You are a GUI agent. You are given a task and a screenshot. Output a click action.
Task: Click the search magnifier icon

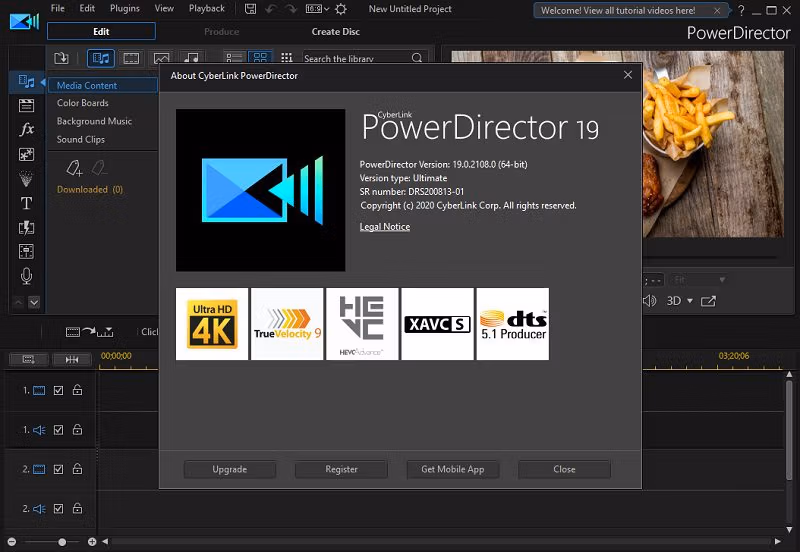417,58
